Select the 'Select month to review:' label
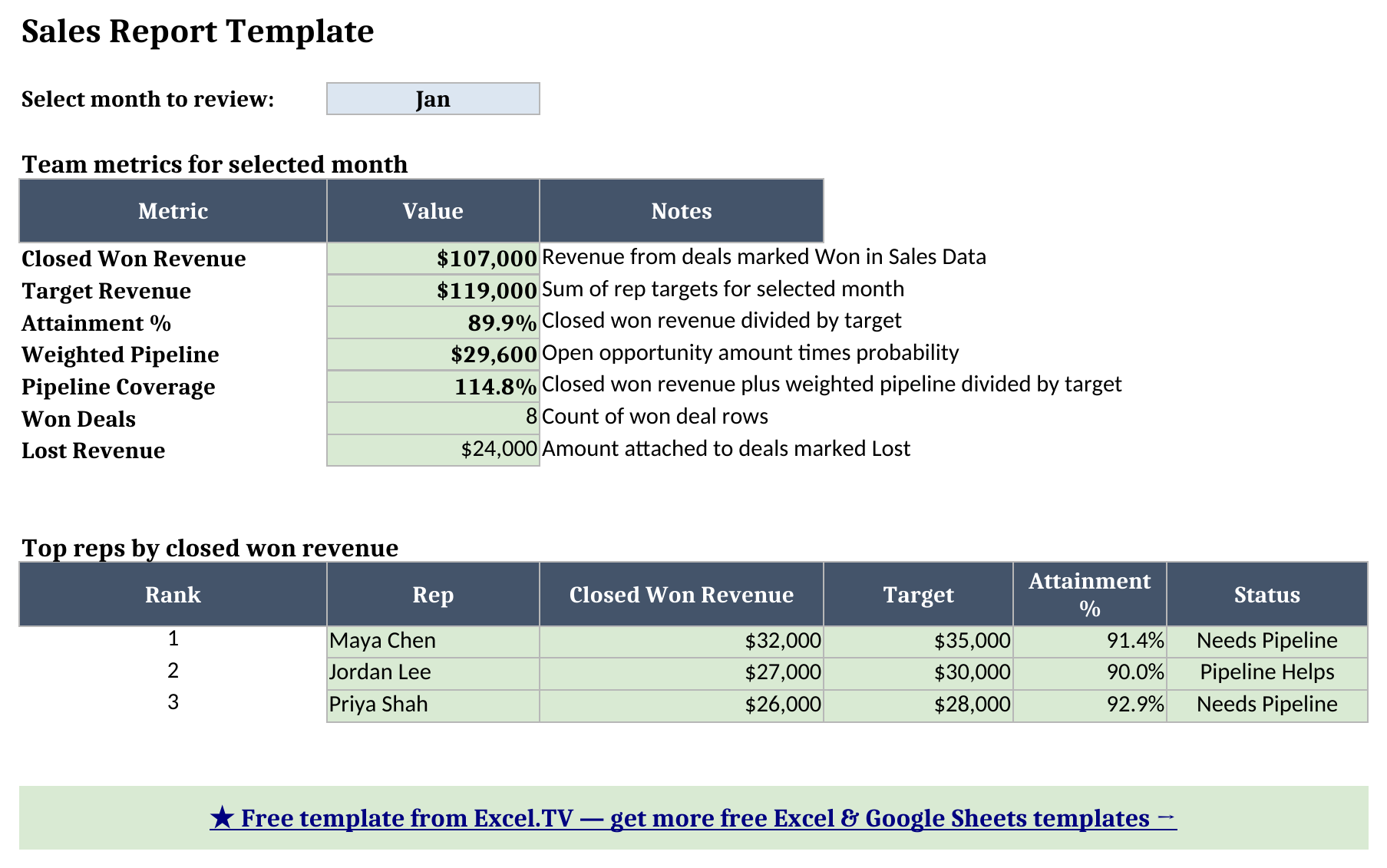Image resolution: width=1387 pixels, height=868 pixels. (x=147, y=100)
